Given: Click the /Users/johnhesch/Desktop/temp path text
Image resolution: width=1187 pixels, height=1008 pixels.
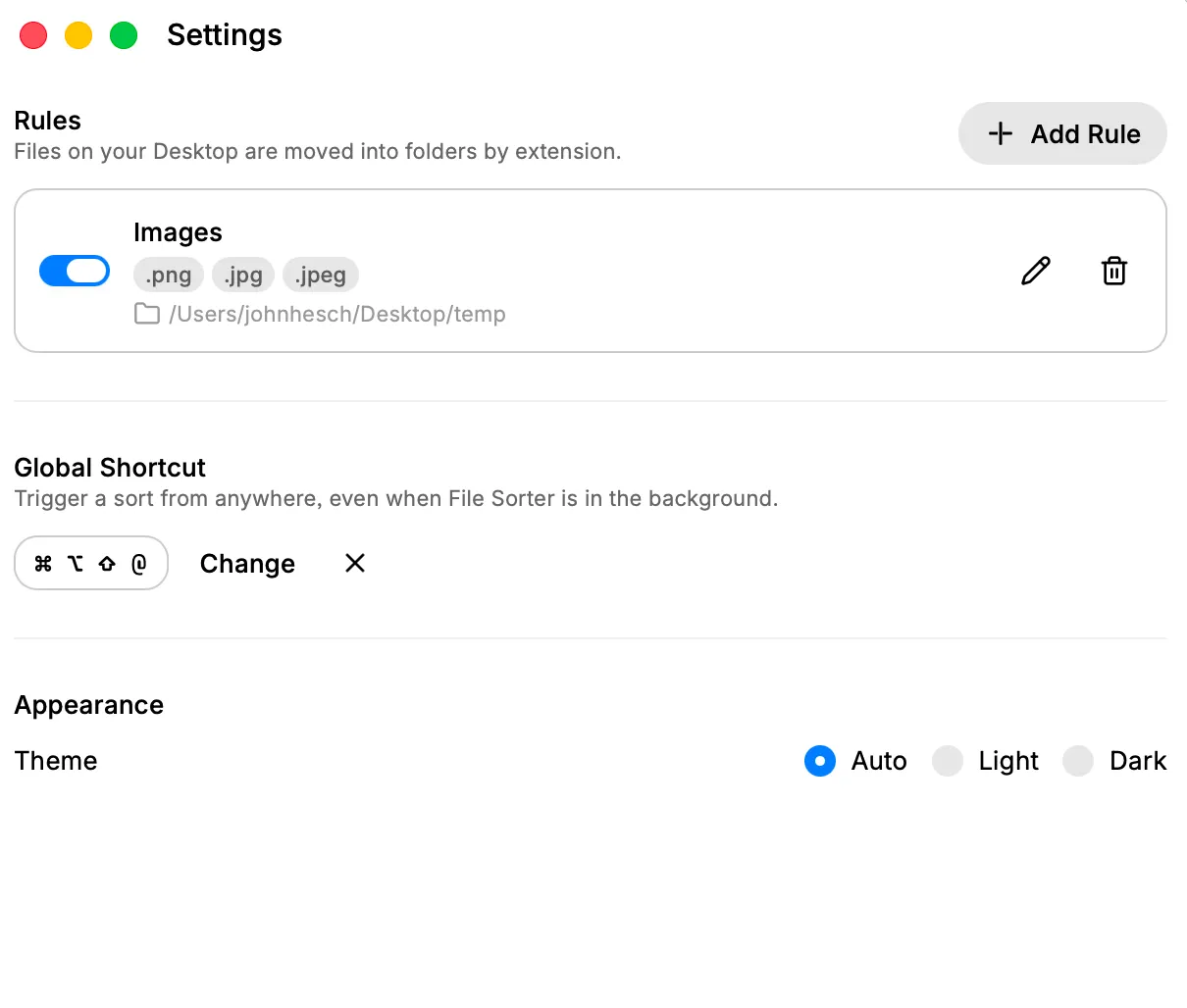Looking at the screenshot, I should click(337, 314).
